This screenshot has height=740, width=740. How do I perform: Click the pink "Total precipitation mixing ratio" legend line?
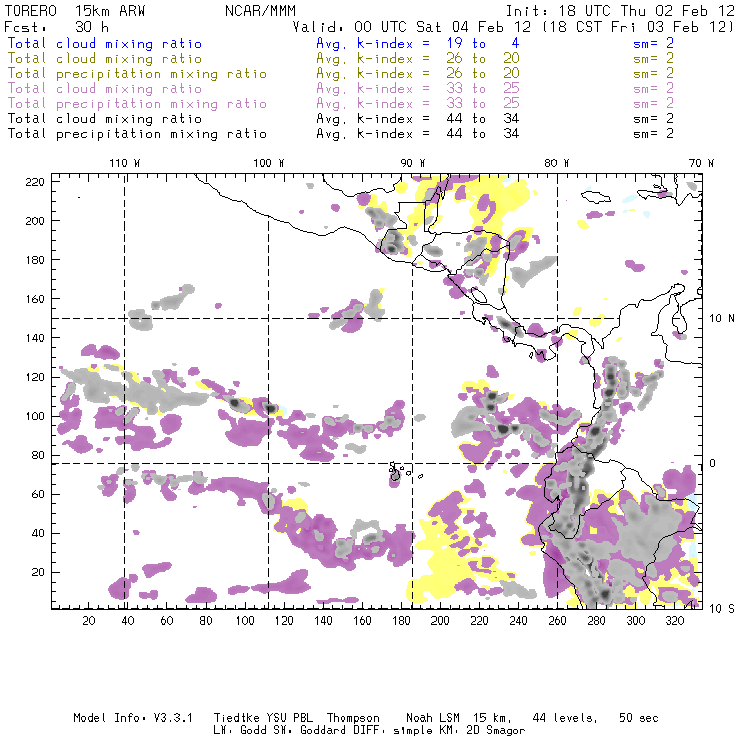pyautogui.click(x=137, y=104)
